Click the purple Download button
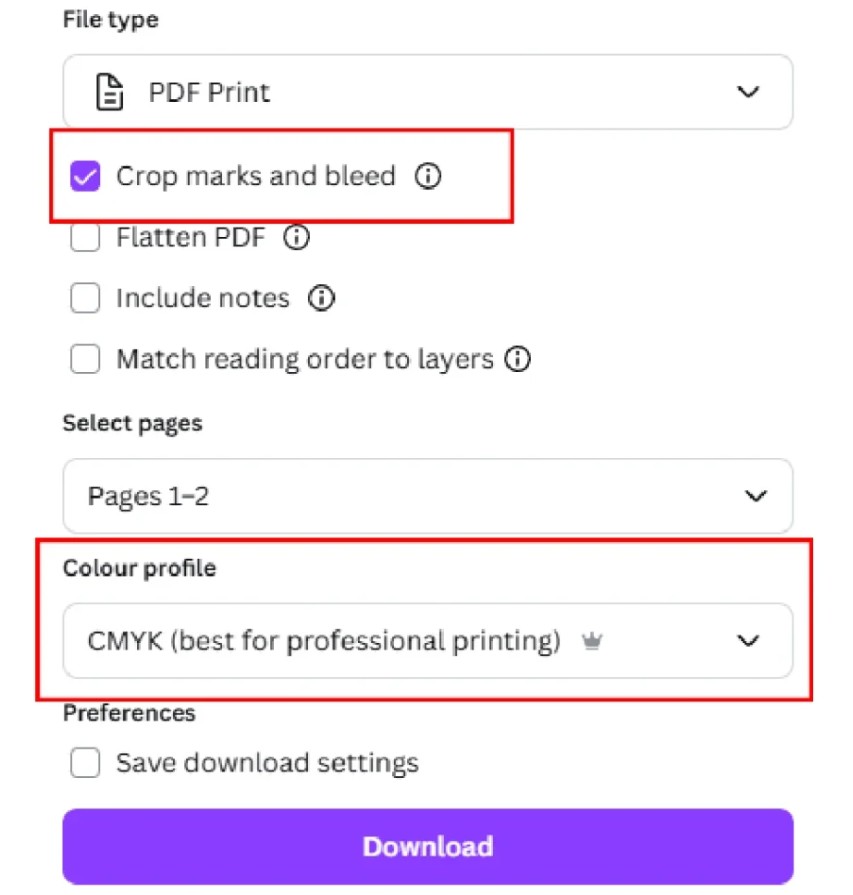 428,846
